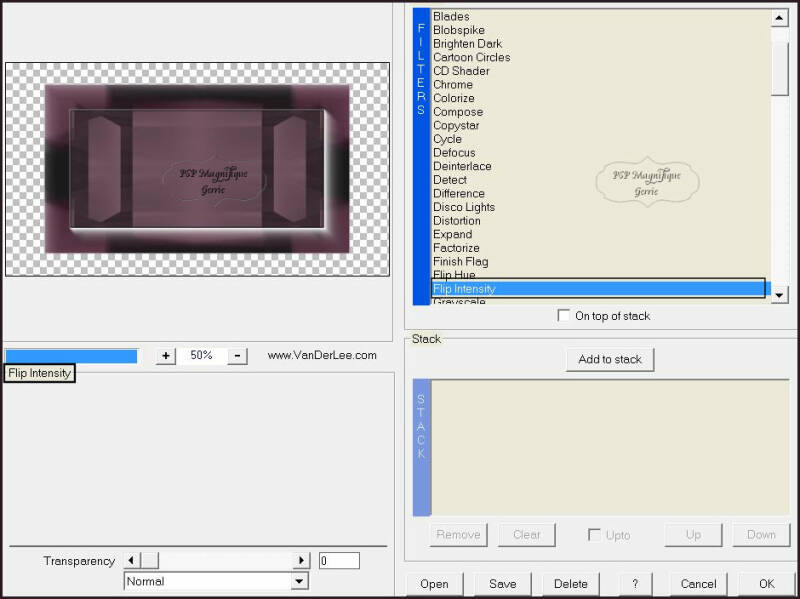Click the filter list scroll down arrow
The height and width of the screenshot is (599, 800).
(x=779, y=295)
